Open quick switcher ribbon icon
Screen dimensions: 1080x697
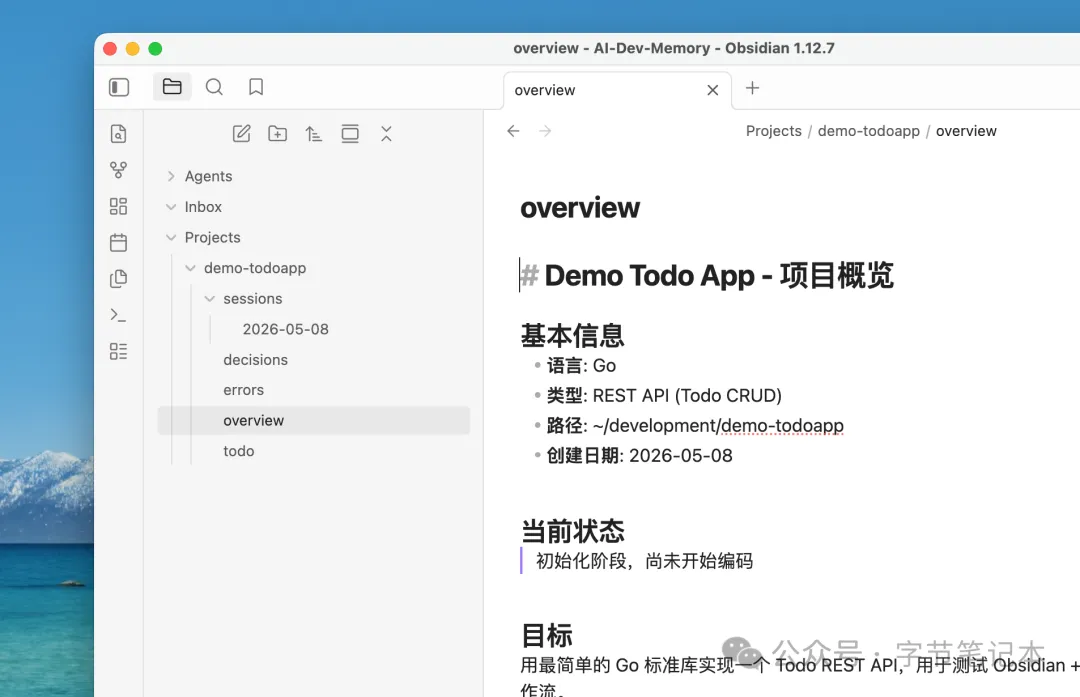[118, 134]
